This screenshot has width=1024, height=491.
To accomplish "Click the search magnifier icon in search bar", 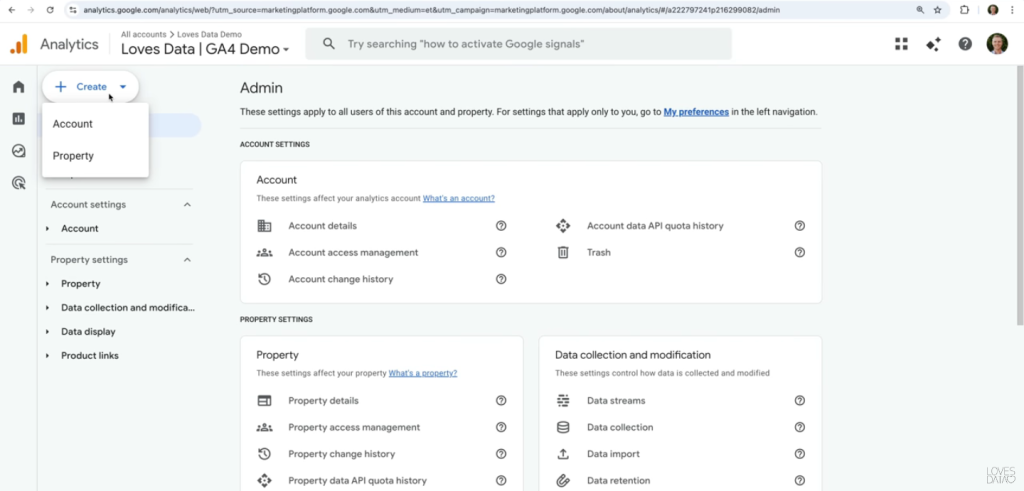I will 329,44.
